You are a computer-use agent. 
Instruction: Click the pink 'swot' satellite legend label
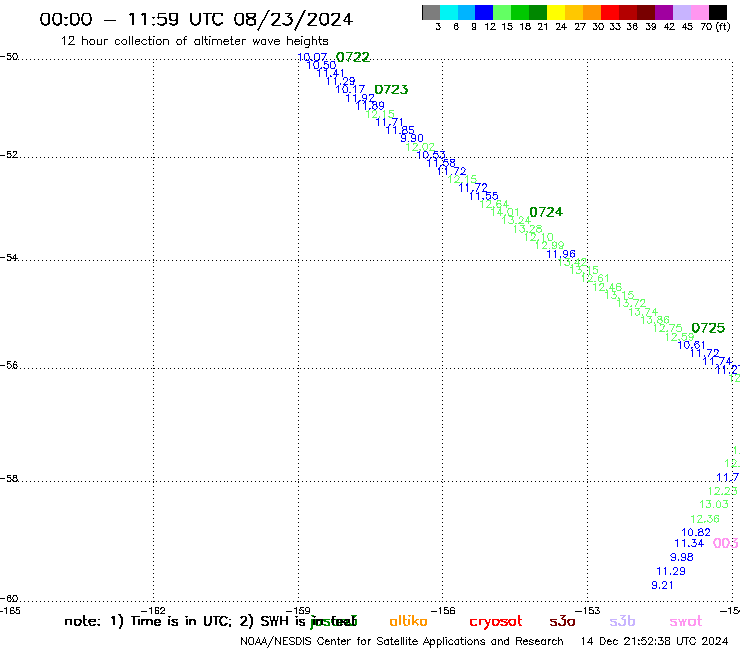coord(686,622)
